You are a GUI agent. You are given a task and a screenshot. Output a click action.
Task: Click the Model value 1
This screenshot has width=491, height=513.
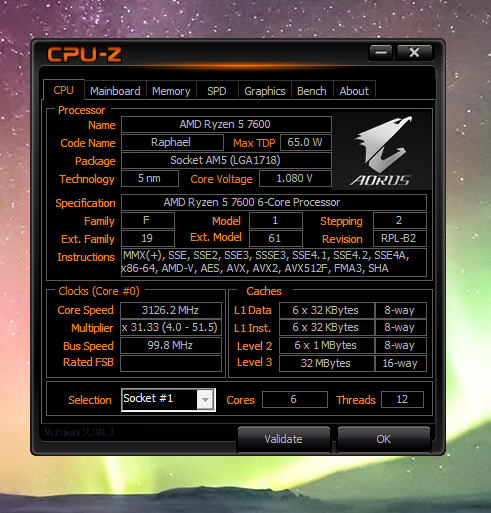click(x=276, y=220)
